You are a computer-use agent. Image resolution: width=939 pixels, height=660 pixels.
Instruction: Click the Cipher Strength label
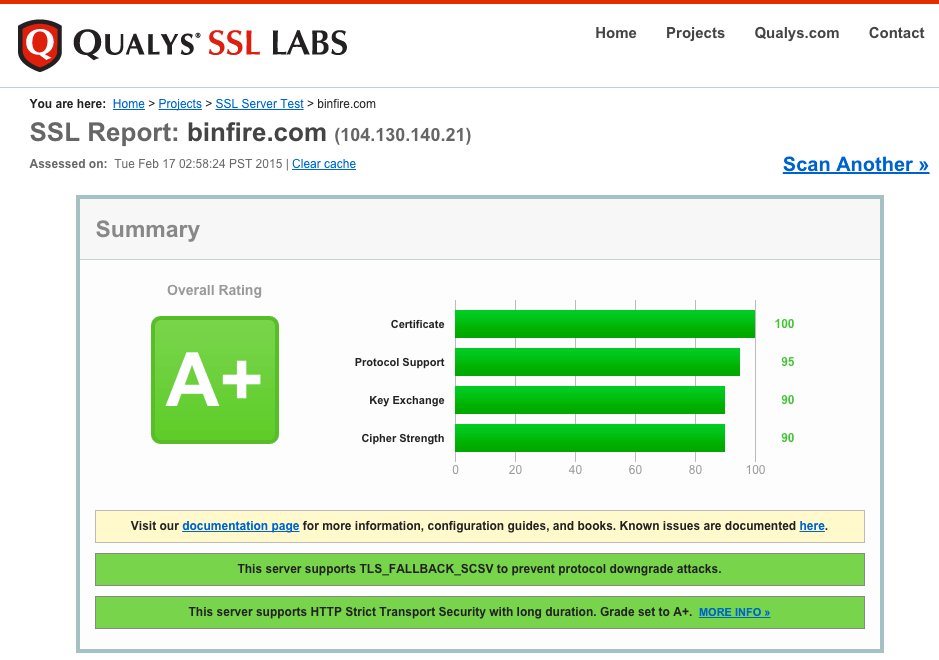tap(402, 438)
